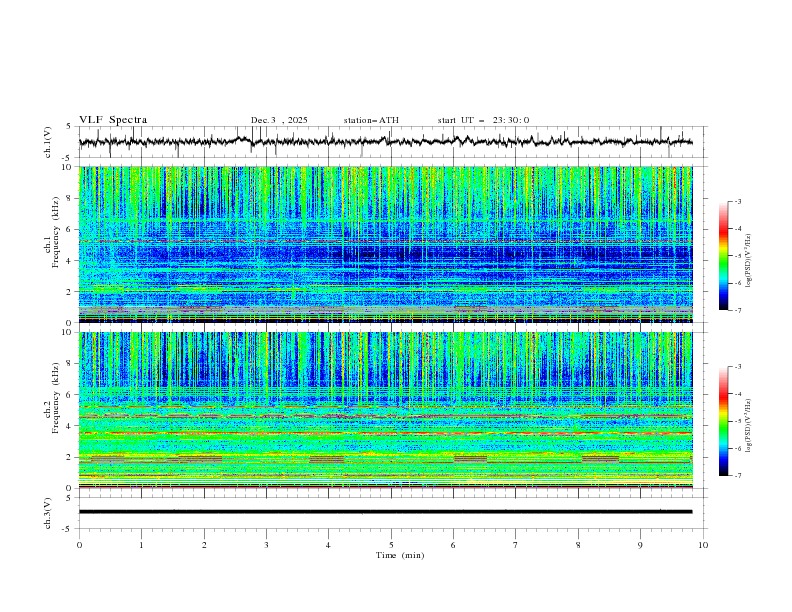
Task: Click the ch.1 voltage waveform trace
Action: click(x=385, y=142)
